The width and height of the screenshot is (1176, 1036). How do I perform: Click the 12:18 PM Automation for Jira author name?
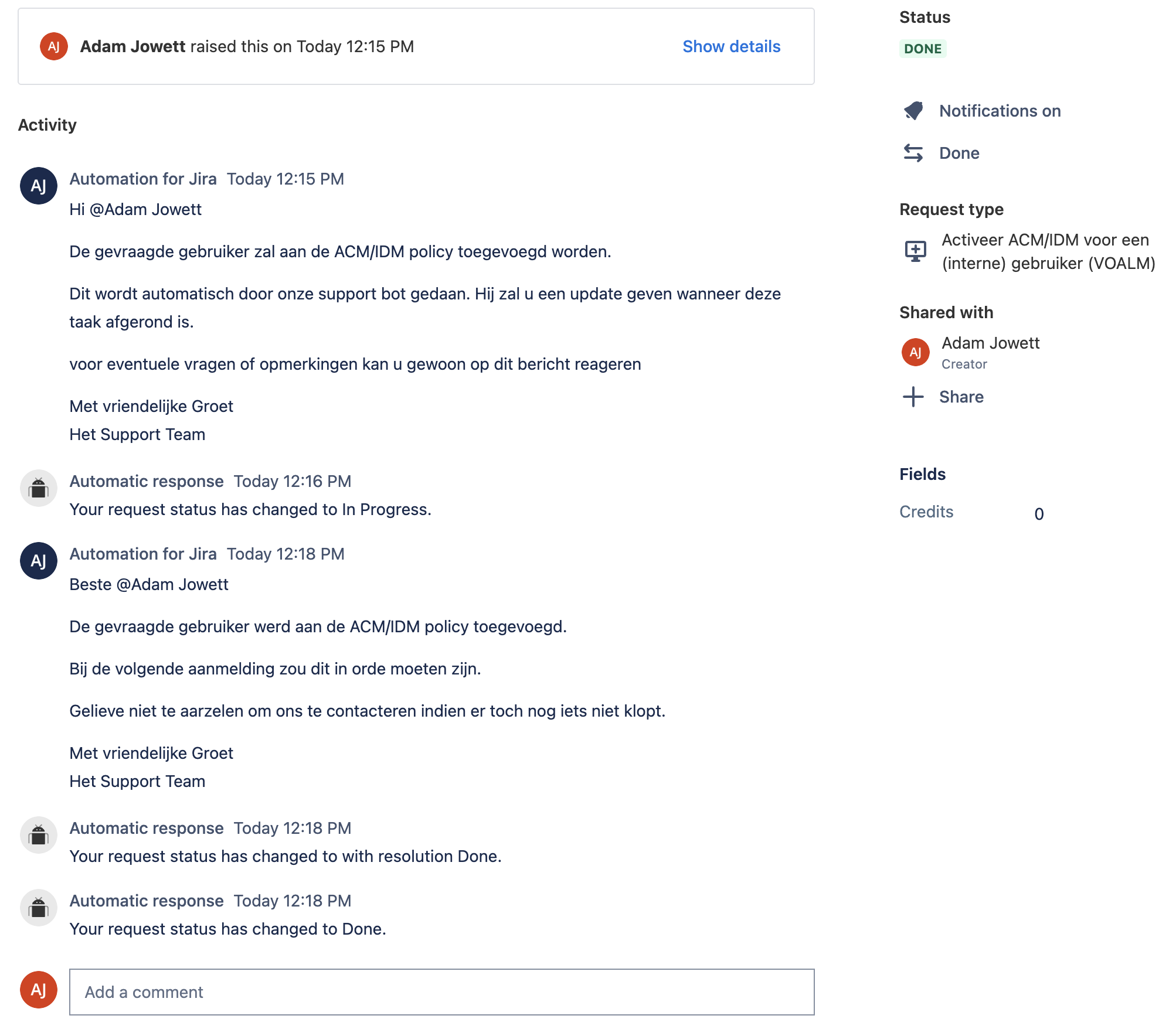[x=143, y=554]
